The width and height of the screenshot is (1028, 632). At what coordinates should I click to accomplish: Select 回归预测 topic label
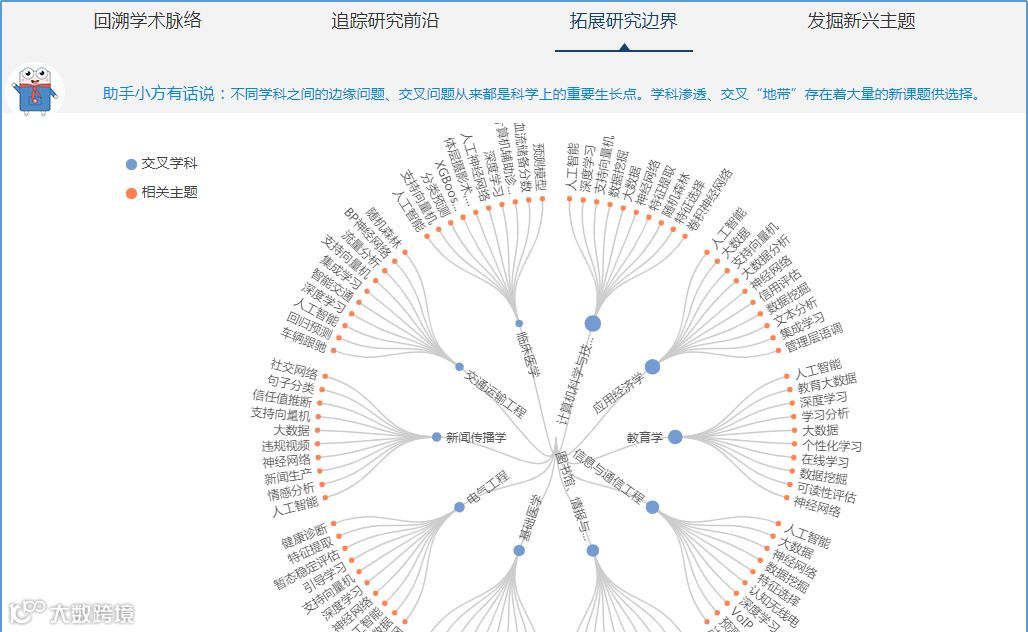tap(310, 326)
